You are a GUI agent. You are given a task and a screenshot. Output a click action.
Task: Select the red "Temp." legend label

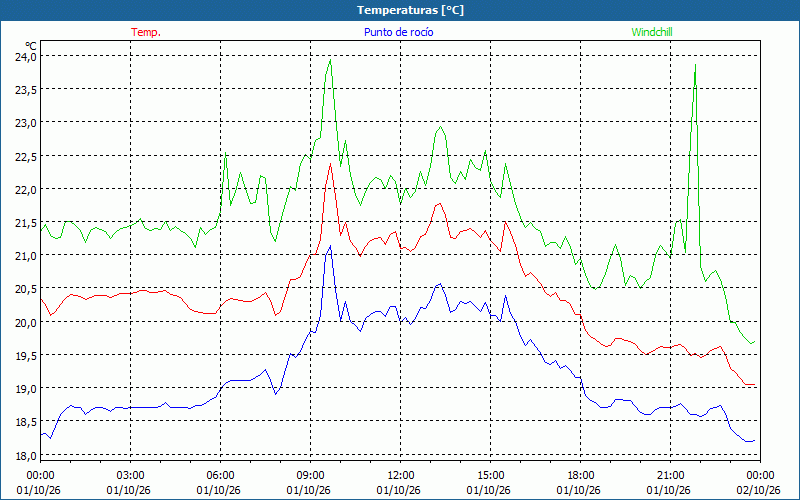coord(146,32)
